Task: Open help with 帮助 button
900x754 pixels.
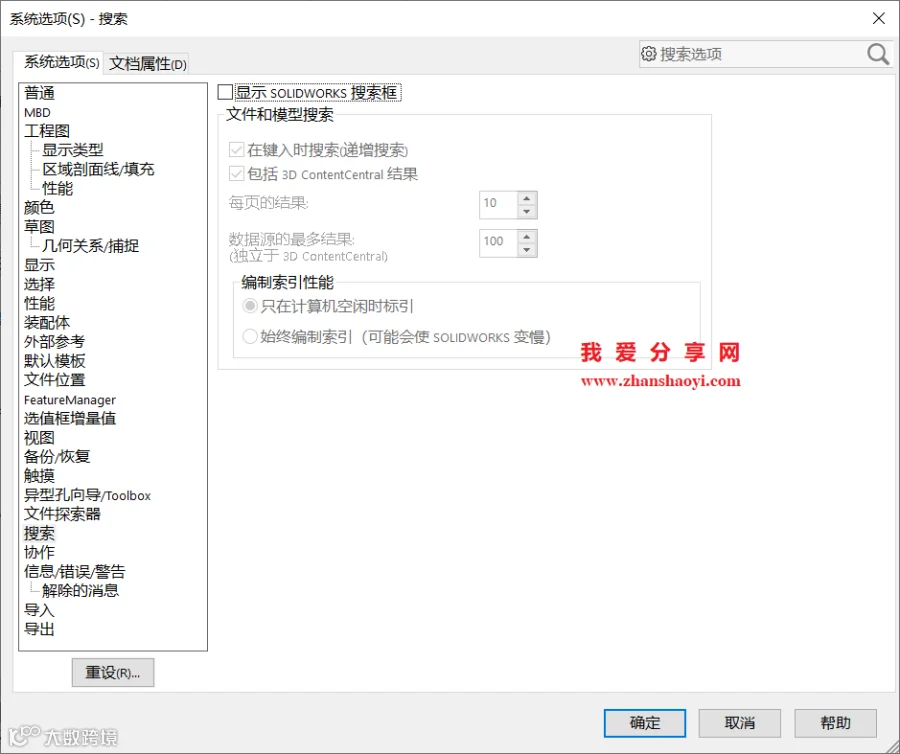Action: [836, 723]
